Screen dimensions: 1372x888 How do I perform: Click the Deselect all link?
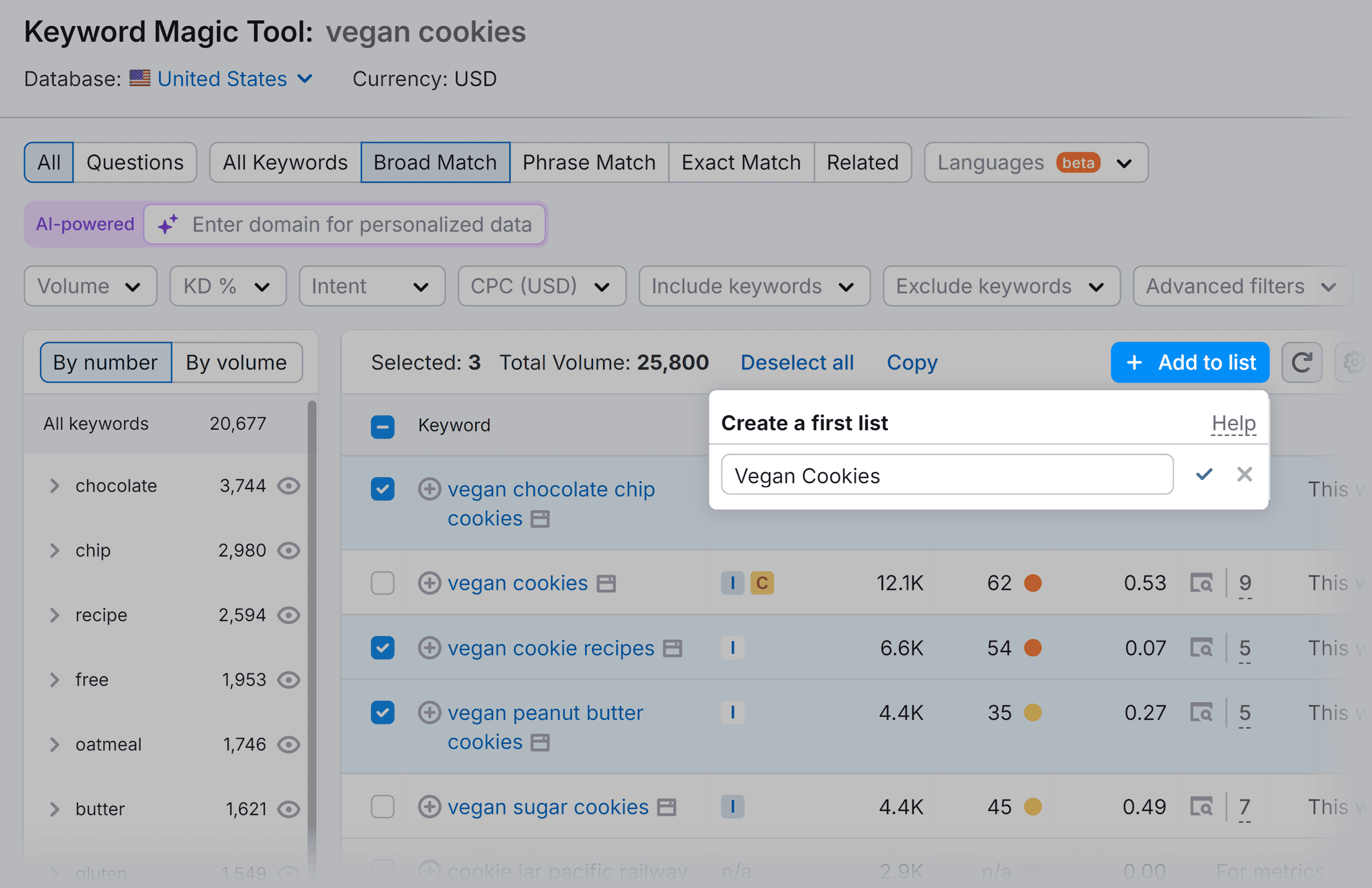pyautogui.click(x=797, y=362)
